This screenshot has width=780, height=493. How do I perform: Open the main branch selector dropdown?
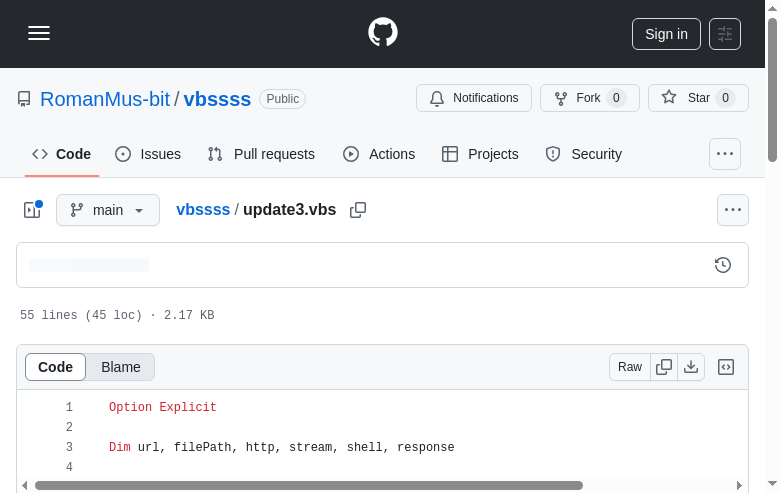pyautogui.click(x=108, y=210)
